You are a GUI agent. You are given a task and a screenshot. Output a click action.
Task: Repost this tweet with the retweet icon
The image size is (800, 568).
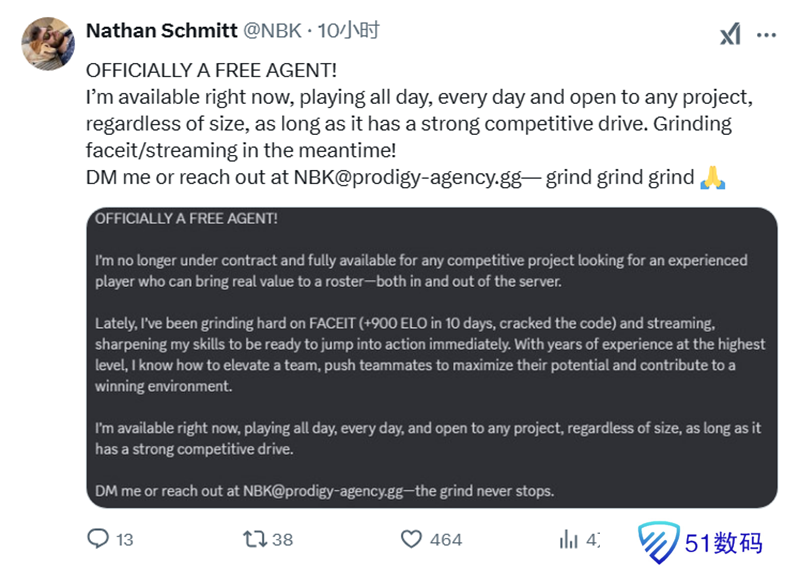pos(255,539)
